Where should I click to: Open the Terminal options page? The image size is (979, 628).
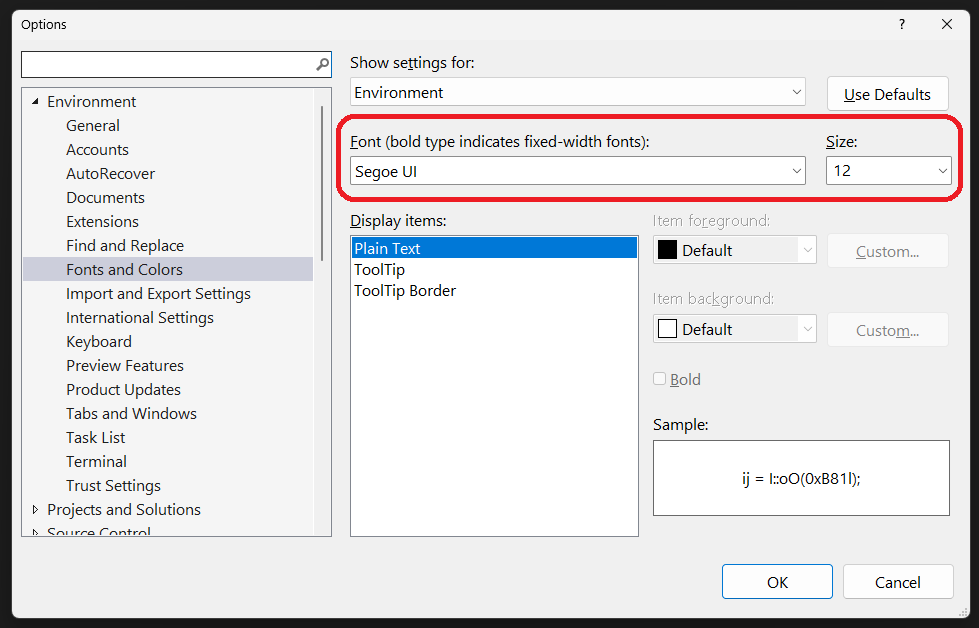pyautogui.click(x=96, y=461)
